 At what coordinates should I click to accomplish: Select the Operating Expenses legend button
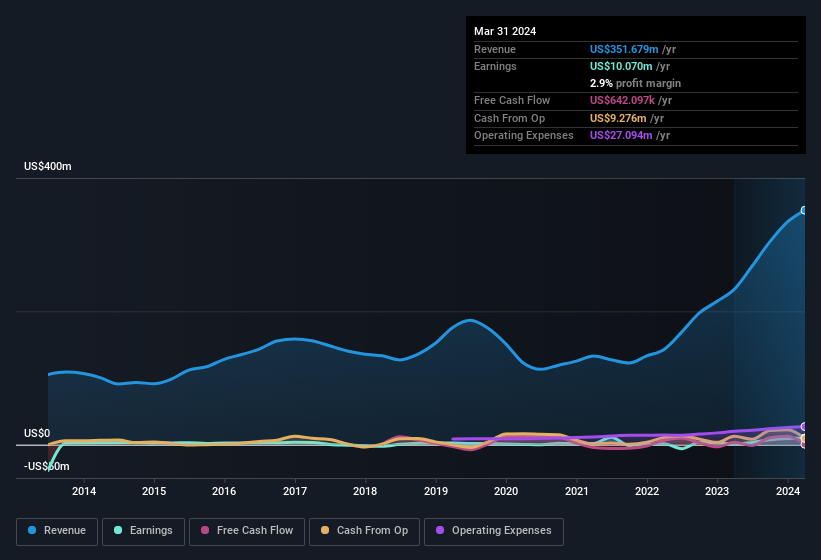pyautogui.click(x=494, y=531)
